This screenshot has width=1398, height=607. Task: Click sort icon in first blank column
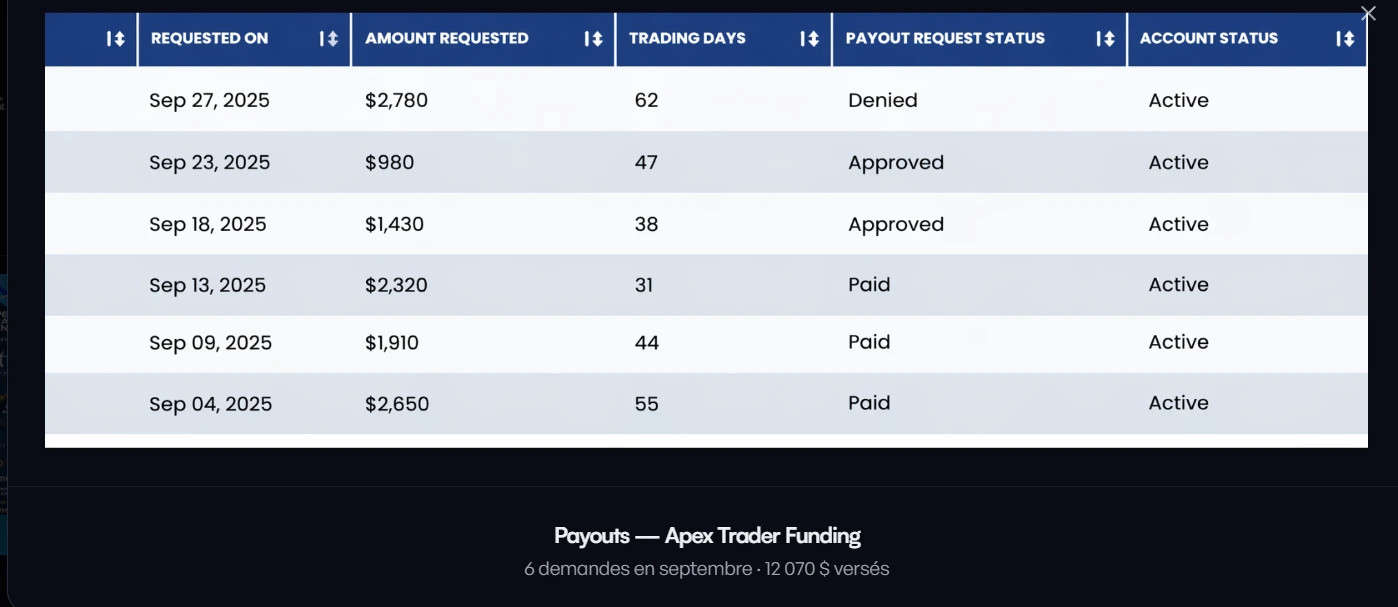coord(116,39)
